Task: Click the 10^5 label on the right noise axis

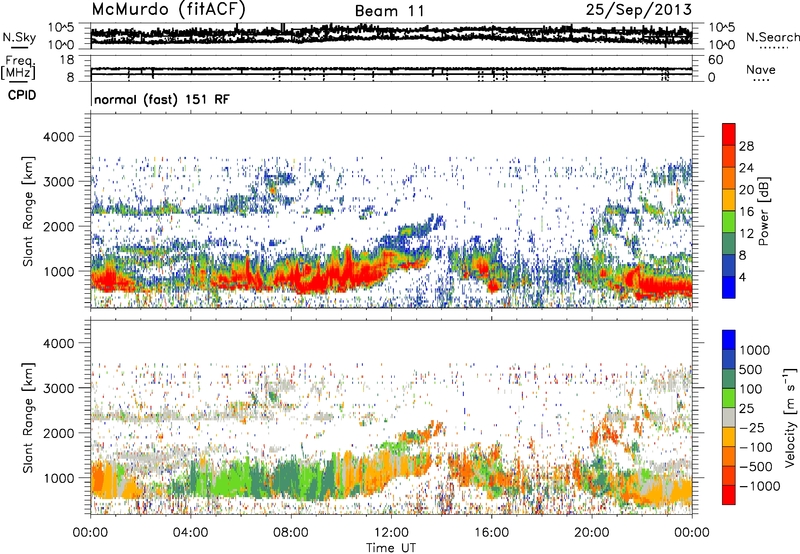Action: click(722, 27)
